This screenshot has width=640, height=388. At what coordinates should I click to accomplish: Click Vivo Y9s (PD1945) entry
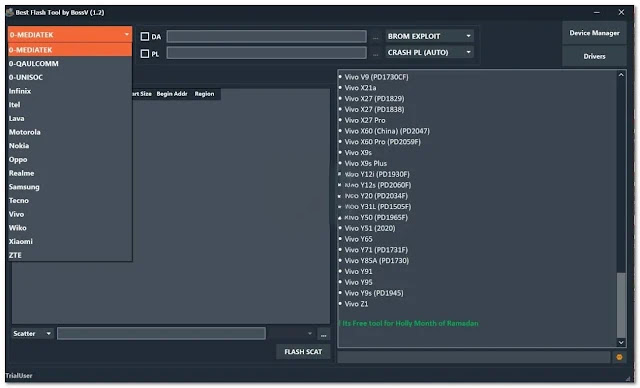[374, 293]
